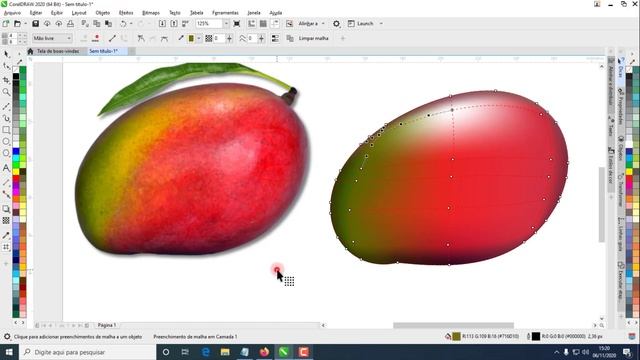
Task: Select the Mesh Fill tool in toolbox
Action: (6, 247)
